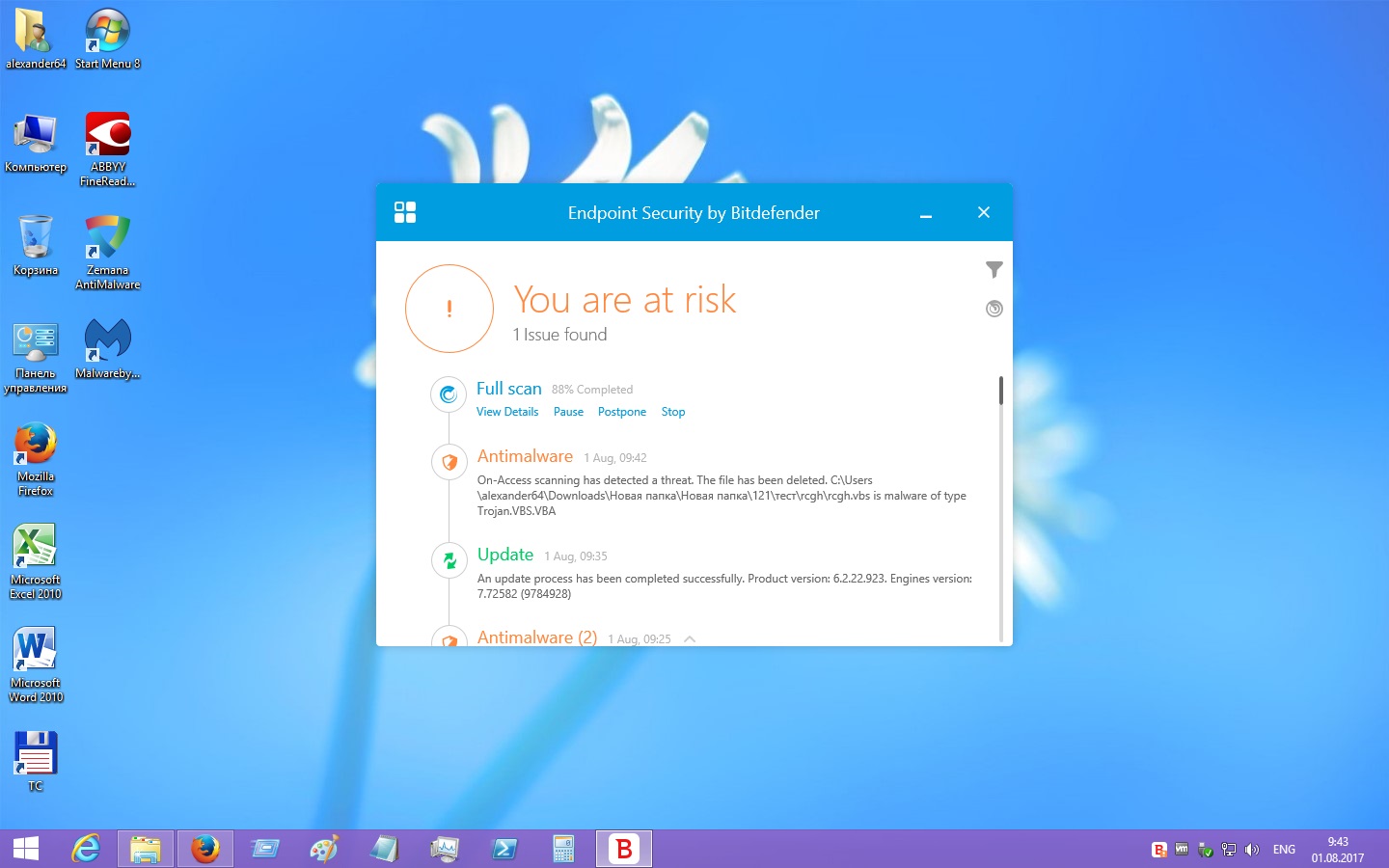The width and height of the screenshot is (1389, 868).
Task: Launch Internet Explorer from the taskbar
Action: [x=86, y=849]
